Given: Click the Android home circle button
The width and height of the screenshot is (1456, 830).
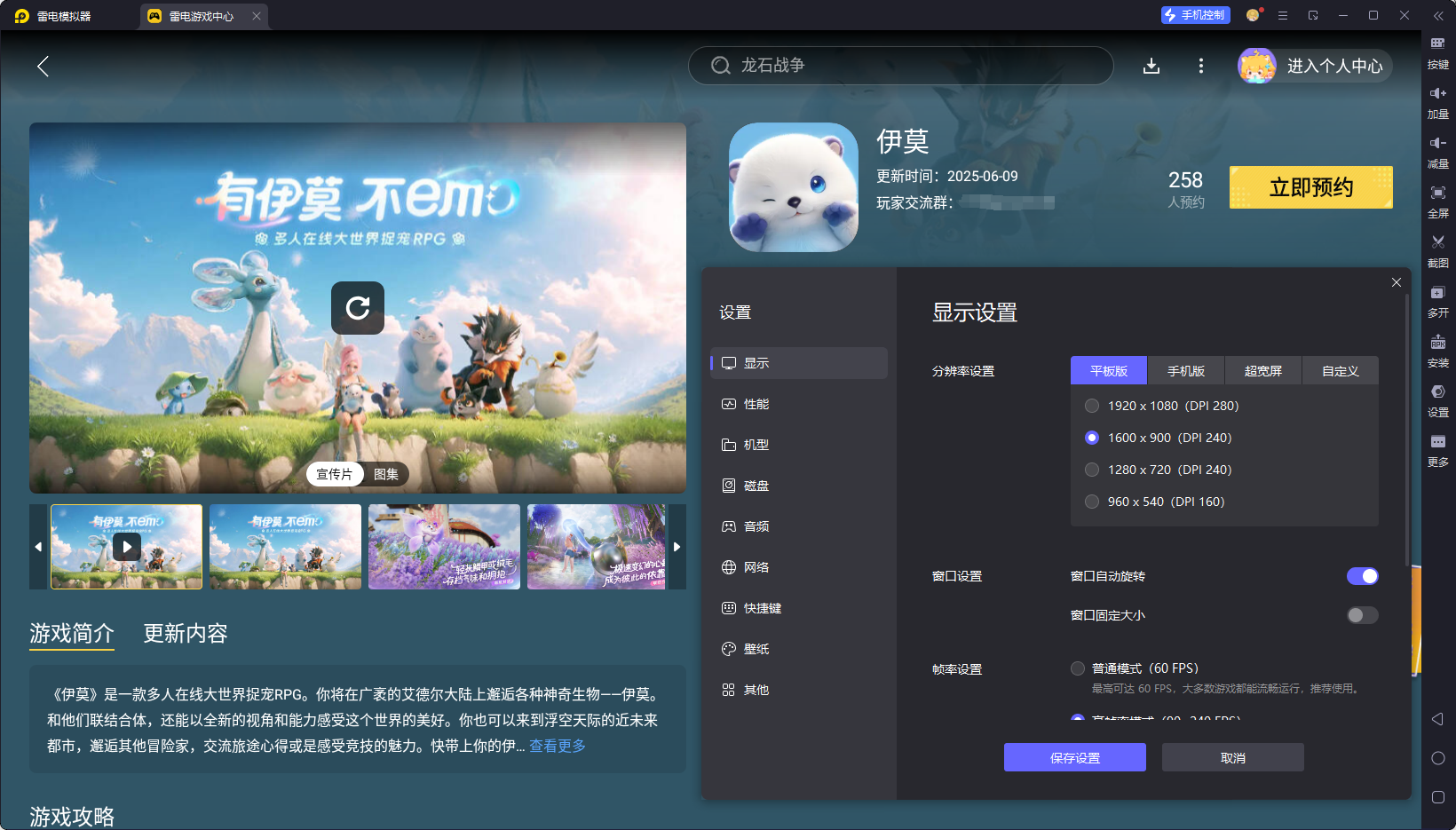Looking at the screenshot, I should click(1438, 758).
